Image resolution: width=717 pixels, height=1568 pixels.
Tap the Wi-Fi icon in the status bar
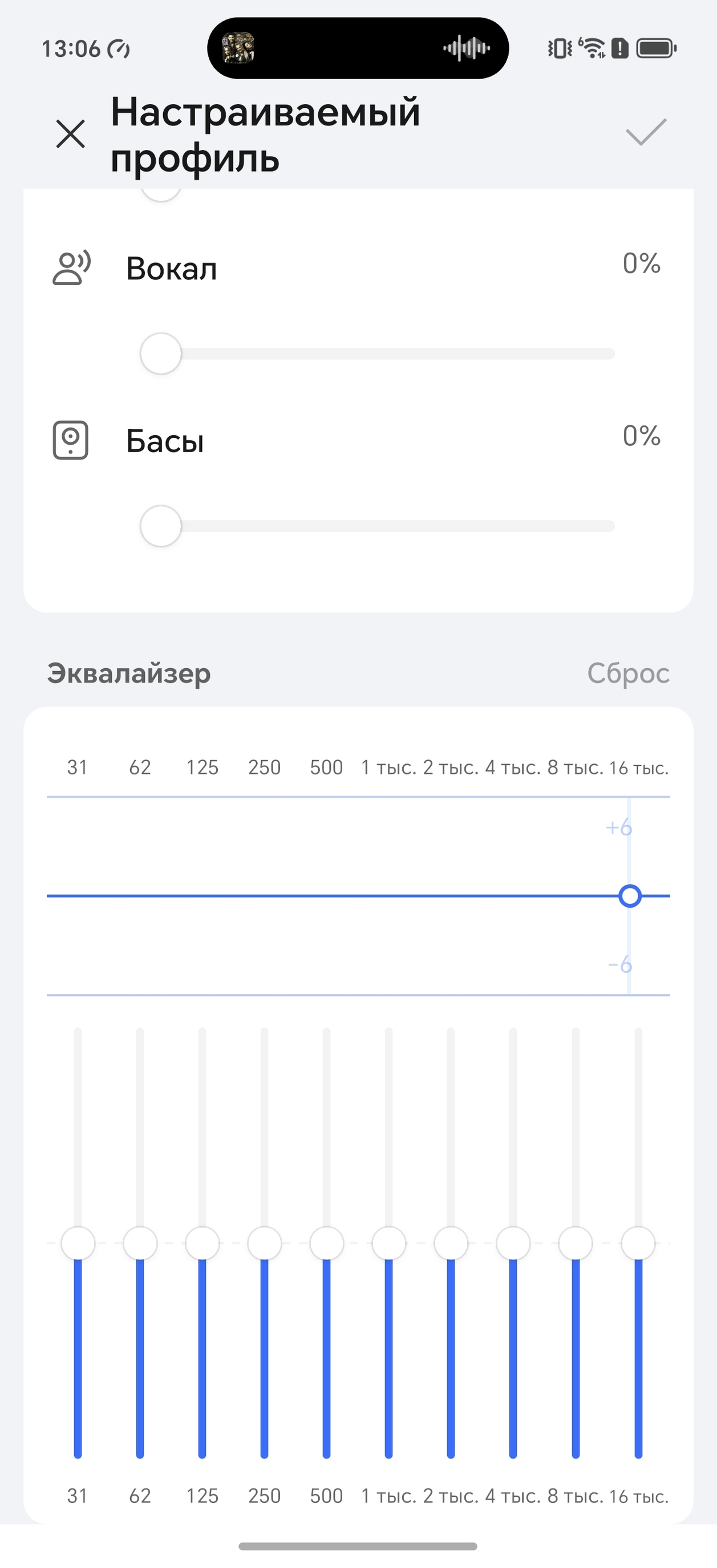[x=592, y=48]
